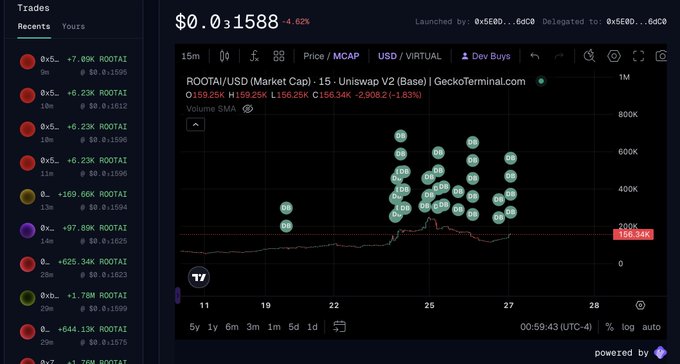Click the leftmost lower DB dev buy marker

[286, 226]
